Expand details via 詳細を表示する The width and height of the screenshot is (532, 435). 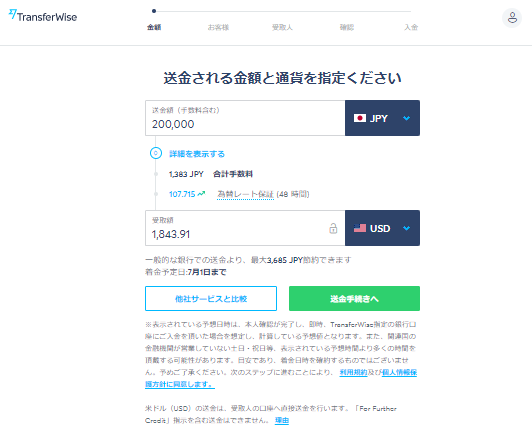197,154
